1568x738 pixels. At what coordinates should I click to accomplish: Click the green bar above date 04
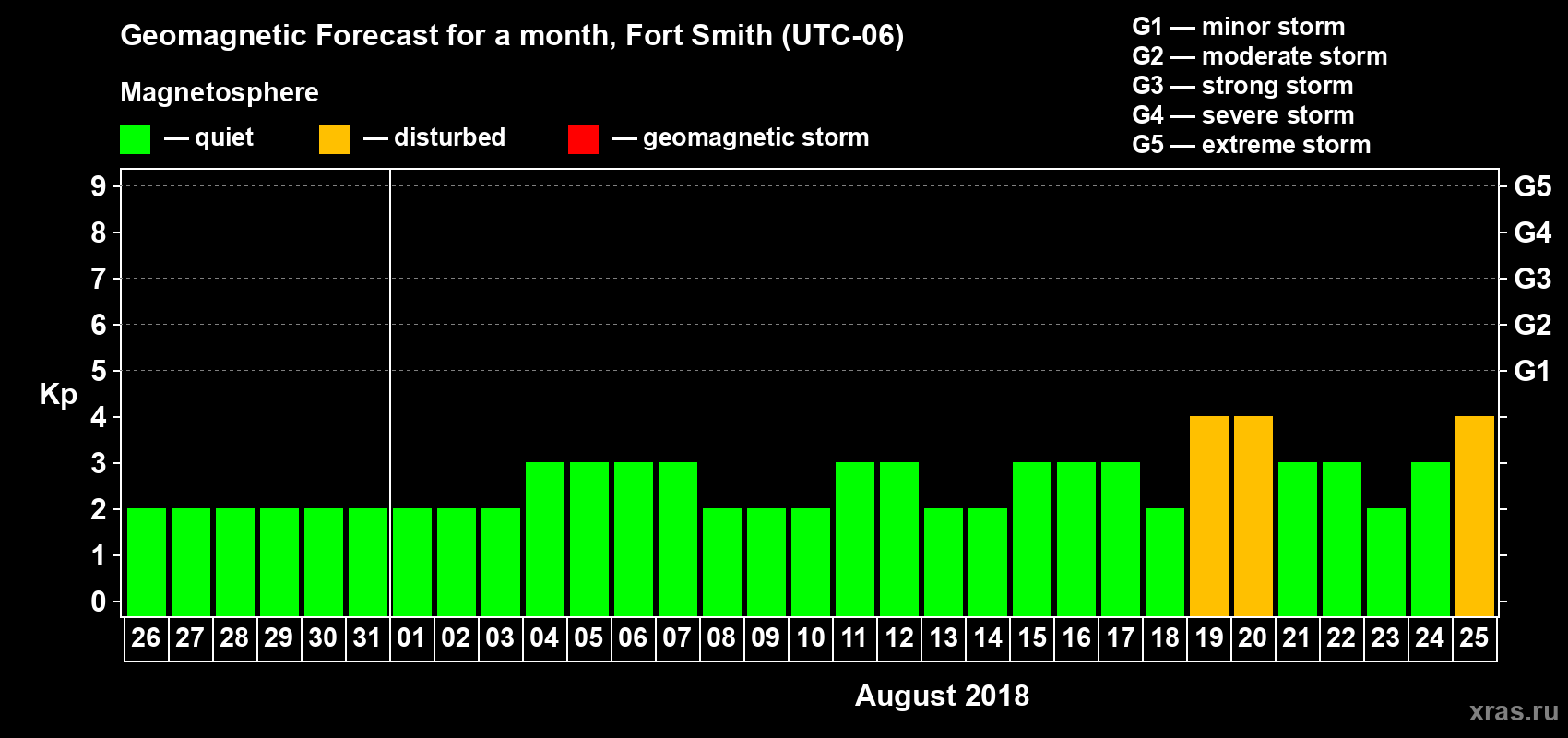coord(545,540)
